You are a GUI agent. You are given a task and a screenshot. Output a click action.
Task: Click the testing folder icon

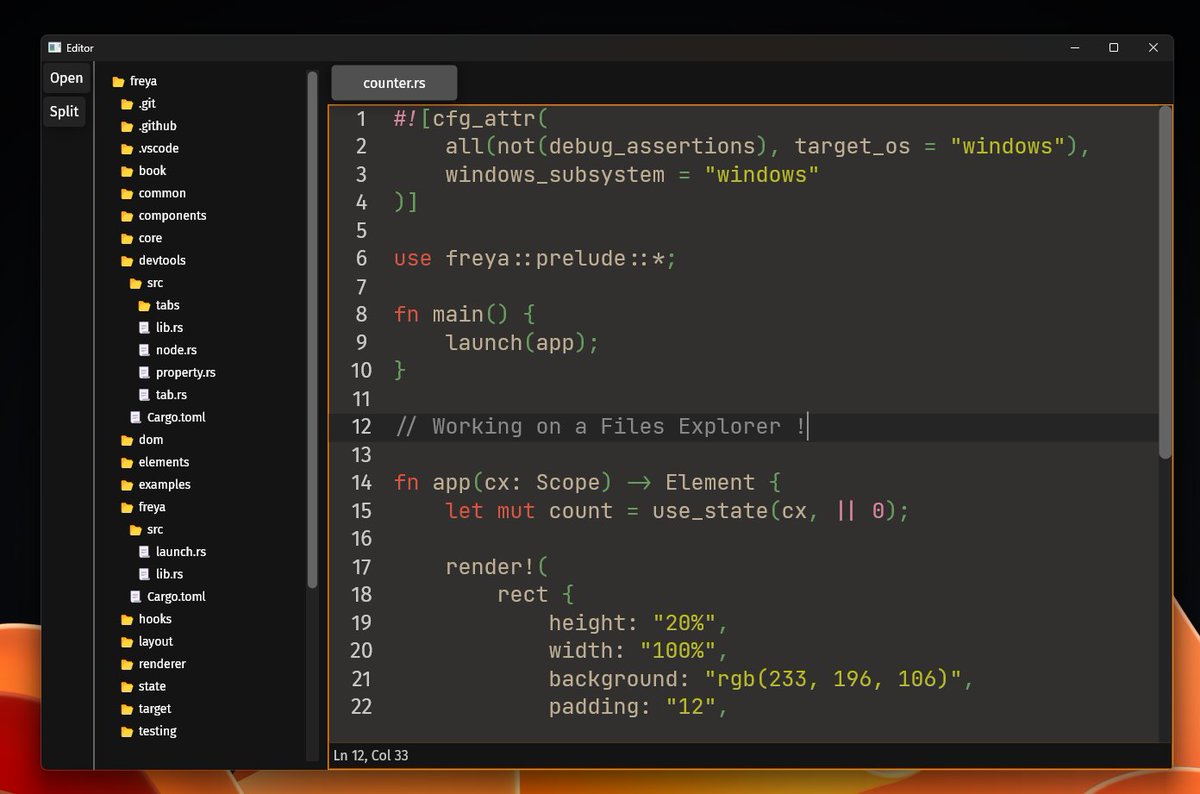[x=127, y=732]
